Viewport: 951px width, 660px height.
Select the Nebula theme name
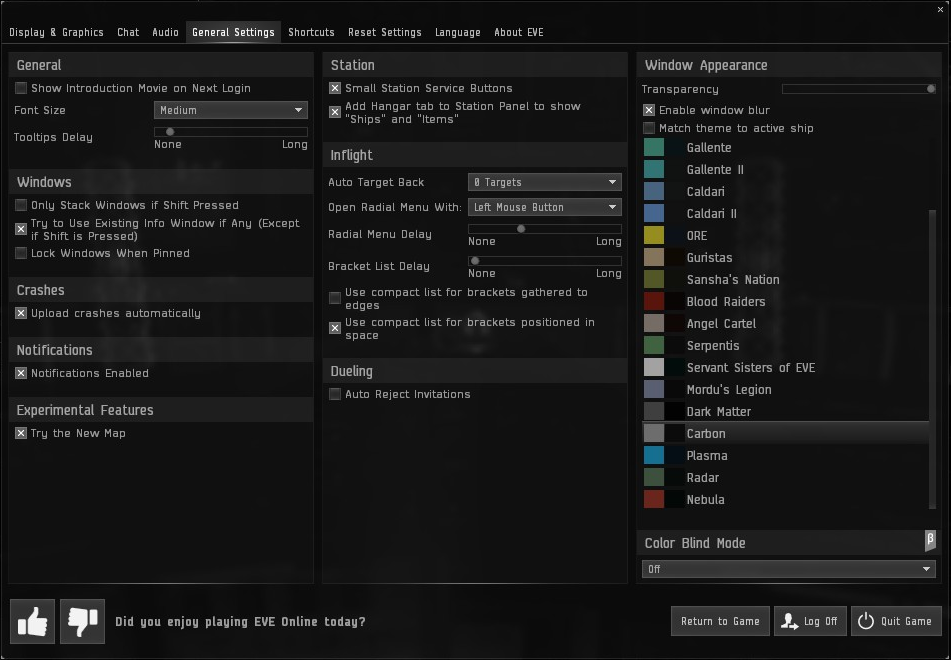pyautogui.click(x=705, y=500)
